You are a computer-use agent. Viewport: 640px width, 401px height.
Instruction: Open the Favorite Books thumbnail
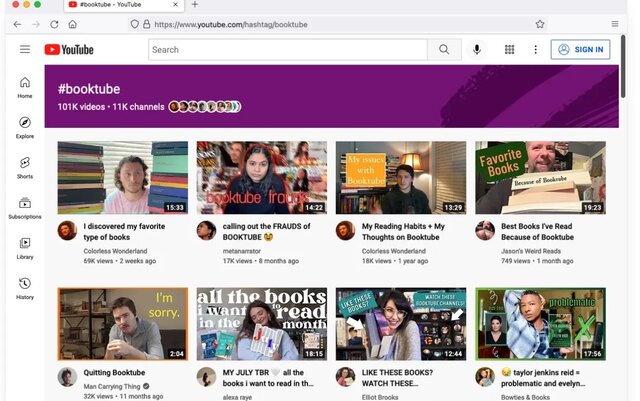(540, 178)
